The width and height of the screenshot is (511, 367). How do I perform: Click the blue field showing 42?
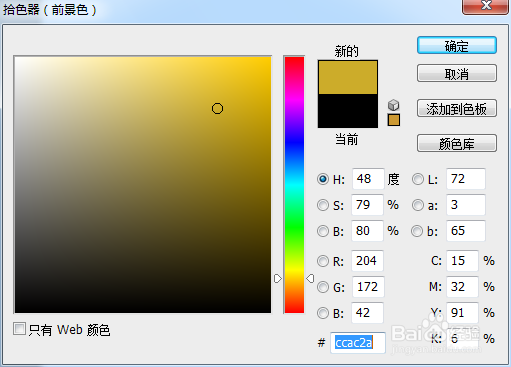point(367,313)
